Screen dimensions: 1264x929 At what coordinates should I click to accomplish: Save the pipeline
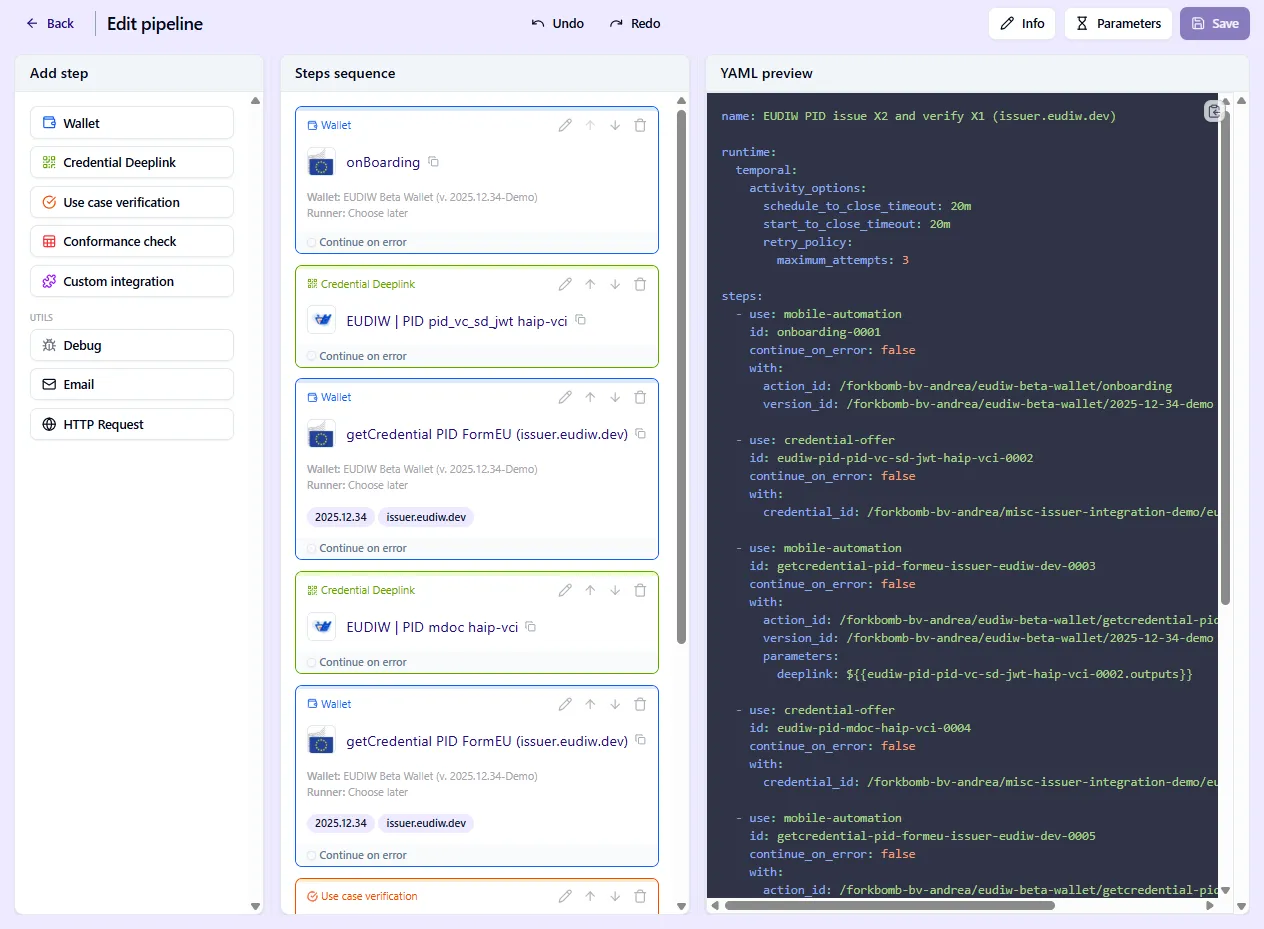point(1215,23)
